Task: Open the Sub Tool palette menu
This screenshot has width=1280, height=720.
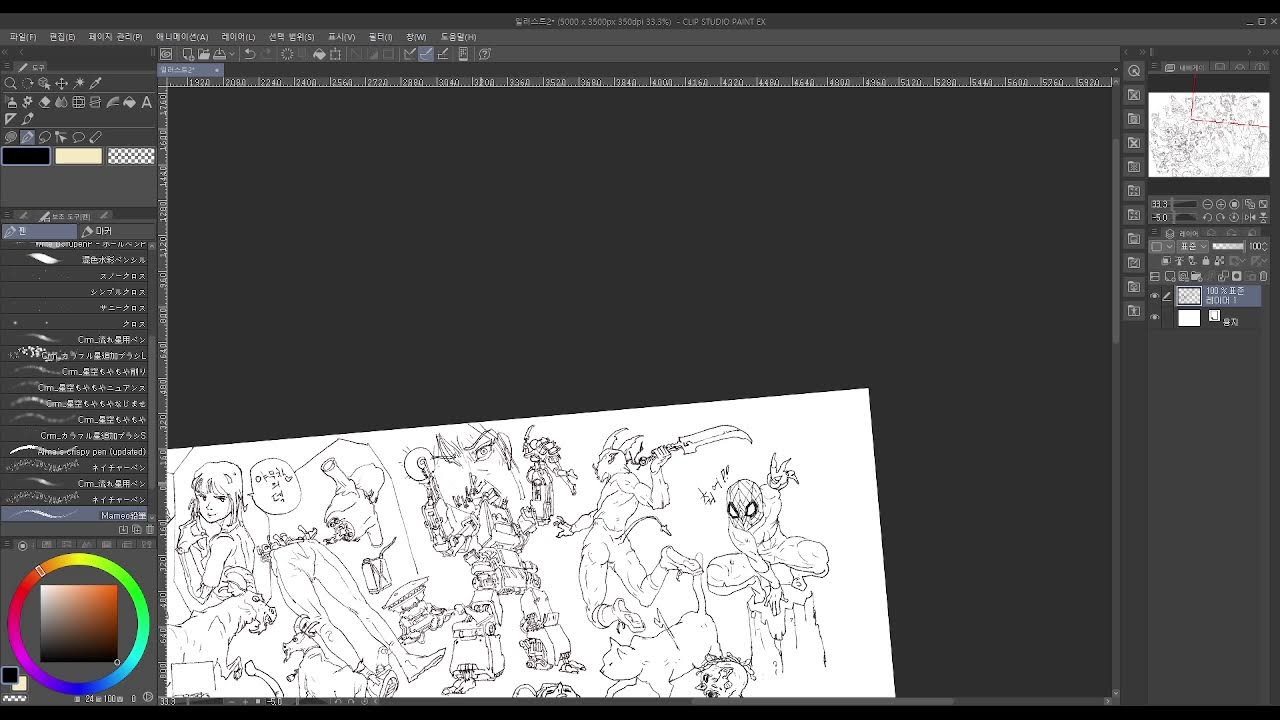Action: click(x=8, y=216)
